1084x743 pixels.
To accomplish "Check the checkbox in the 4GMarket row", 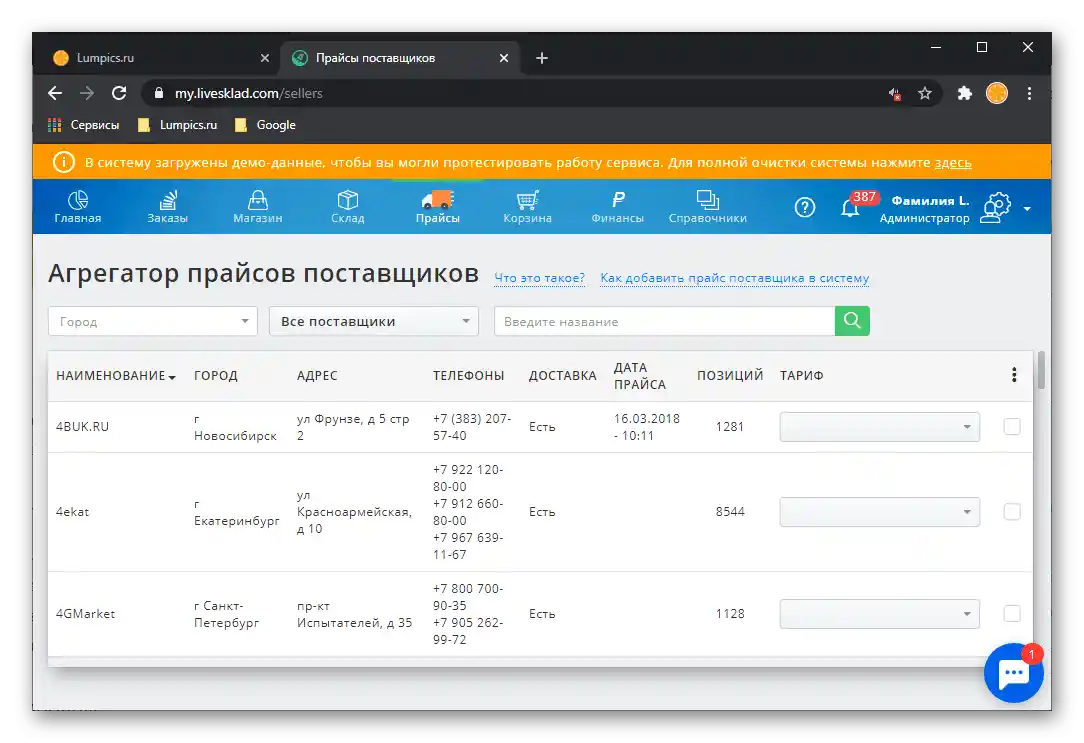I will tap(1011, 613).
